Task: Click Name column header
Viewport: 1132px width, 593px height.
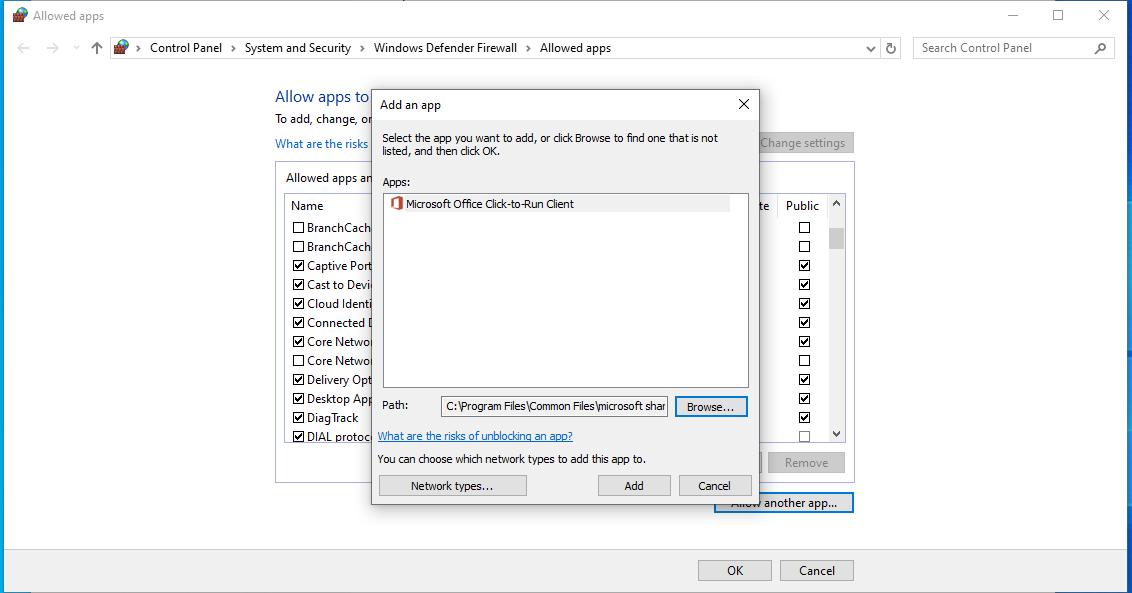Action: click(x=307, y=206)
